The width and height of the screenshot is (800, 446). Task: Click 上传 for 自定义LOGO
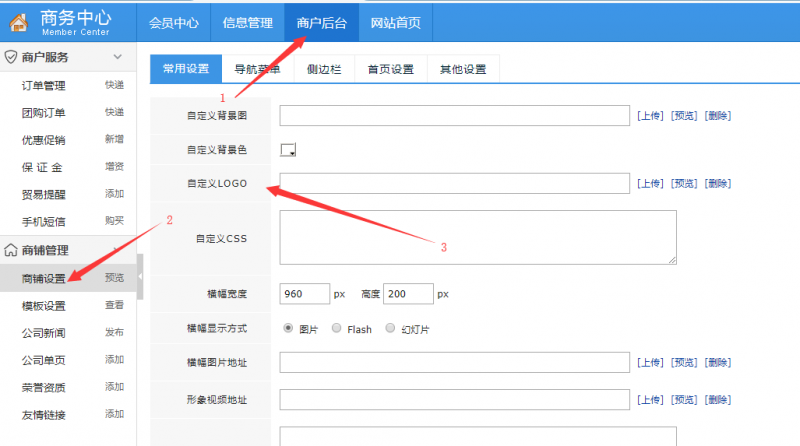(x=650, y=183)
